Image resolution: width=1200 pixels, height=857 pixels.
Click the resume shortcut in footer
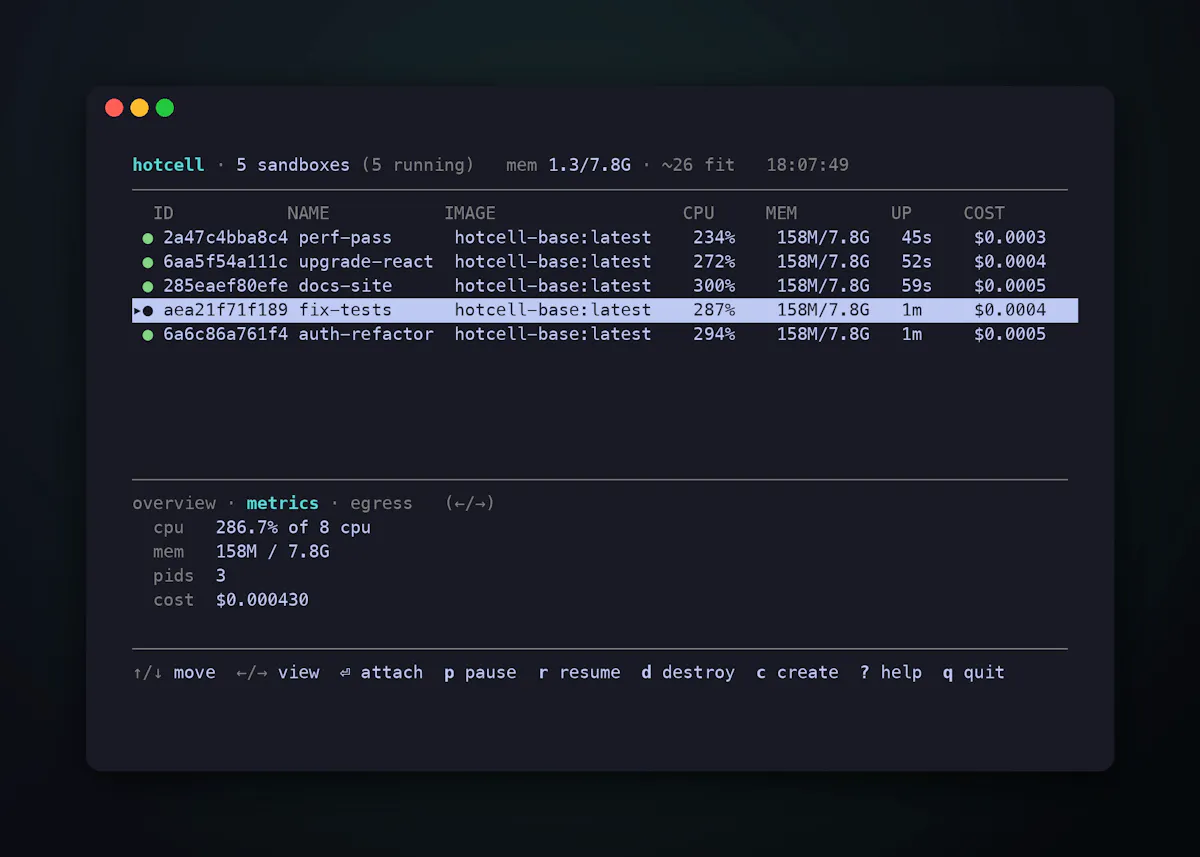point(579,672)
